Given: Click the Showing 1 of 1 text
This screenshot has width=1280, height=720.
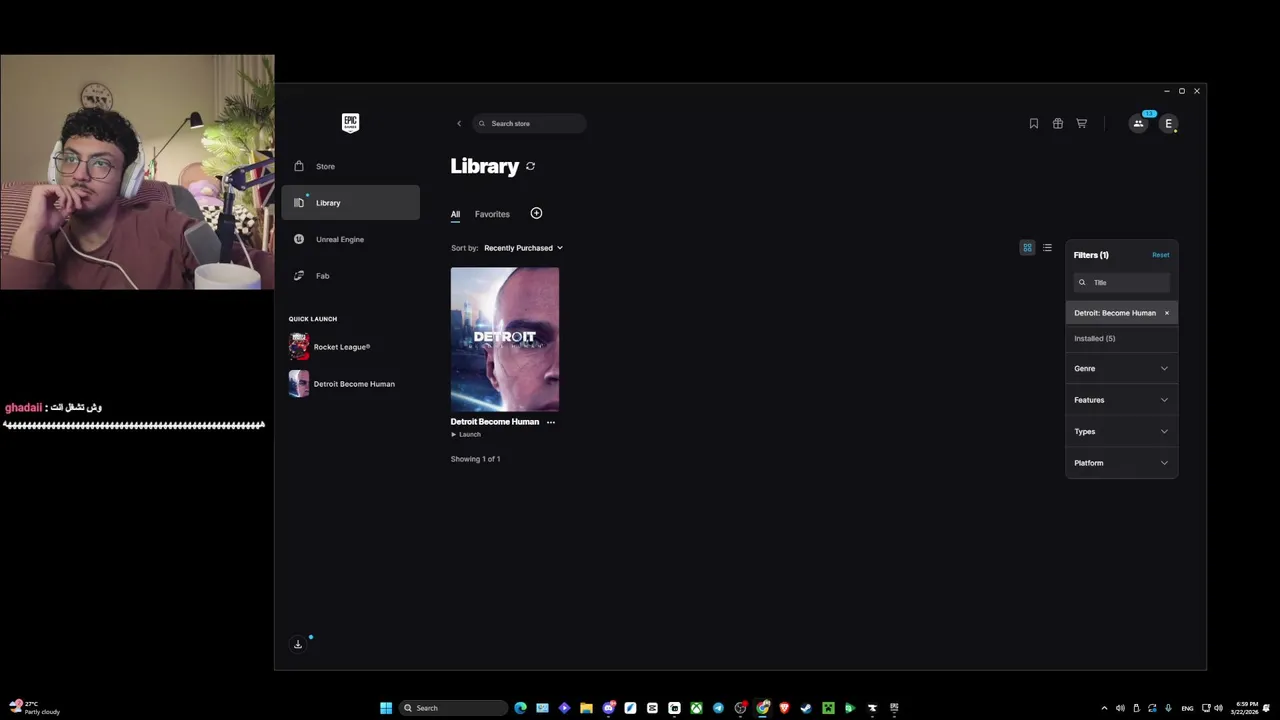Looking at the screenshot, I should [x=476, y=459].
